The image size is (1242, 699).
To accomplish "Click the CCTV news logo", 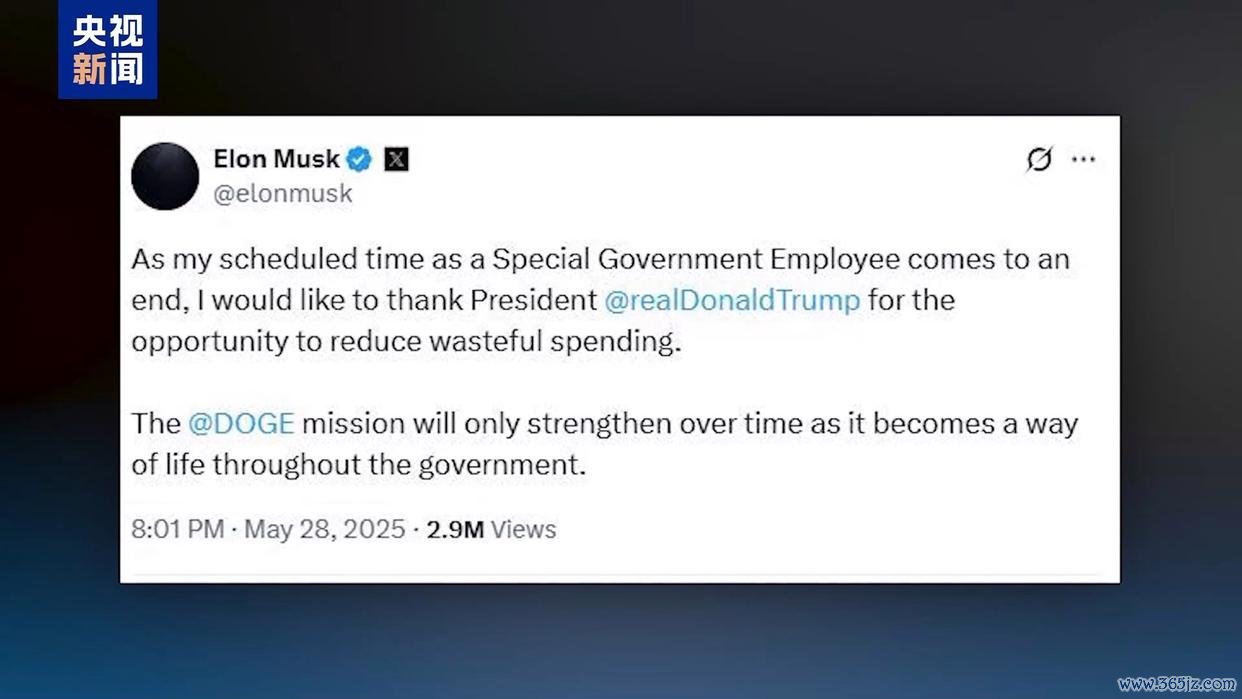I will click(x=107, y=50).
